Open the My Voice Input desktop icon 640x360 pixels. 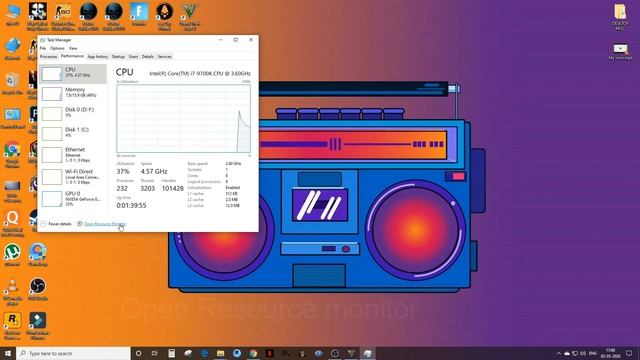click(x=620, y=51)
